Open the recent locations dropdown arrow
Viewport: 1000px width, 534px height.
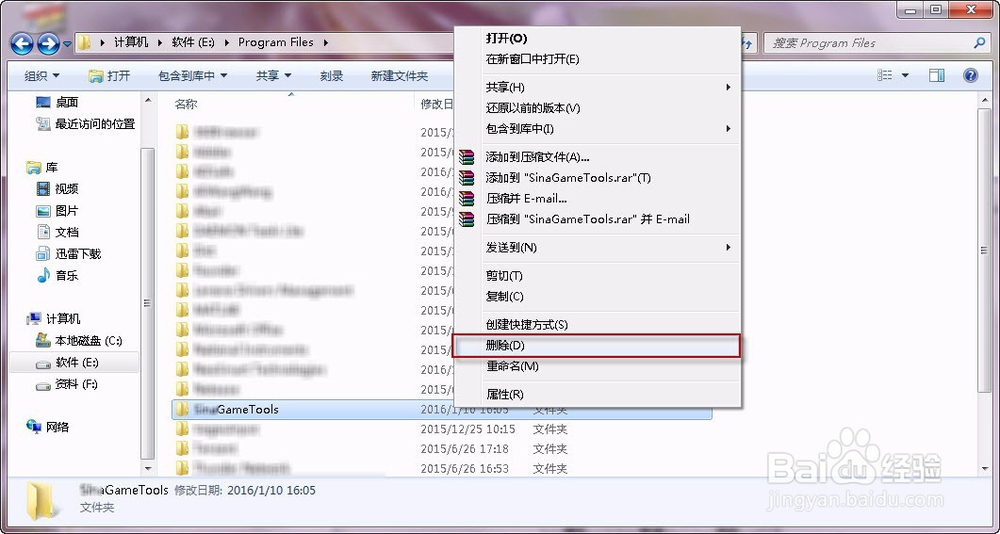[x=68, y=44]
